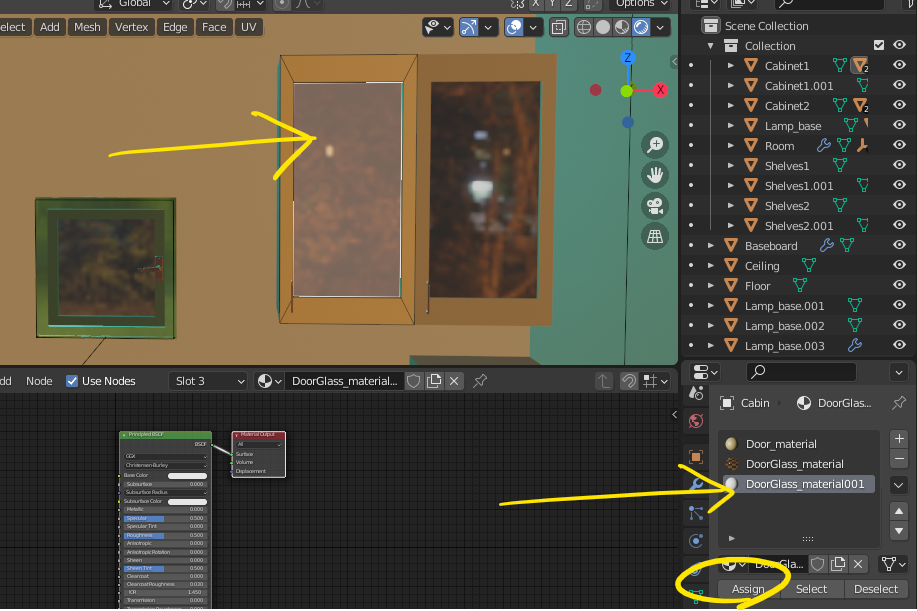
Task: Unlink material with X in properties panel
Action: tap(858, 564)
